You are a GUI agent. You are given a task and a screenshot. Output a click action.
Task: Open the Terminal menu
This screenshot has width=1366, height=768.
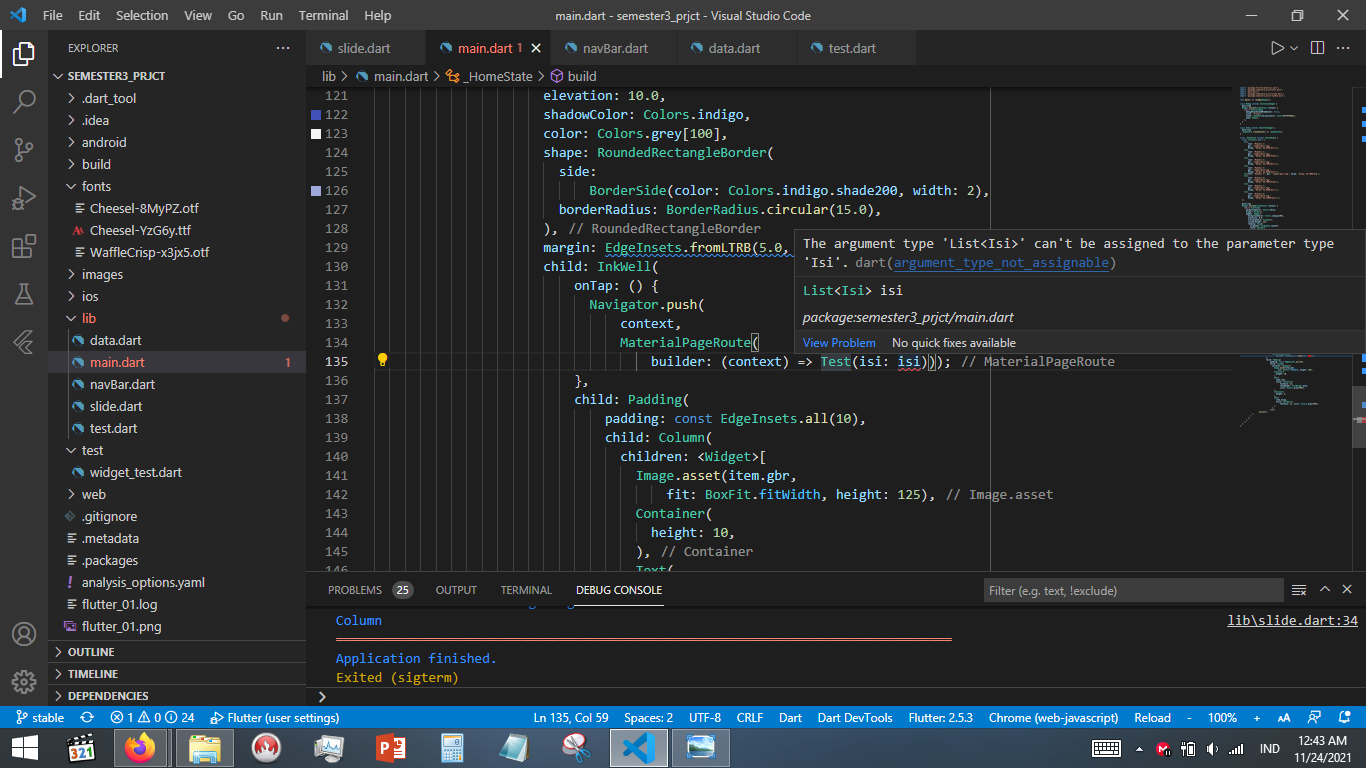click(323, 16)
